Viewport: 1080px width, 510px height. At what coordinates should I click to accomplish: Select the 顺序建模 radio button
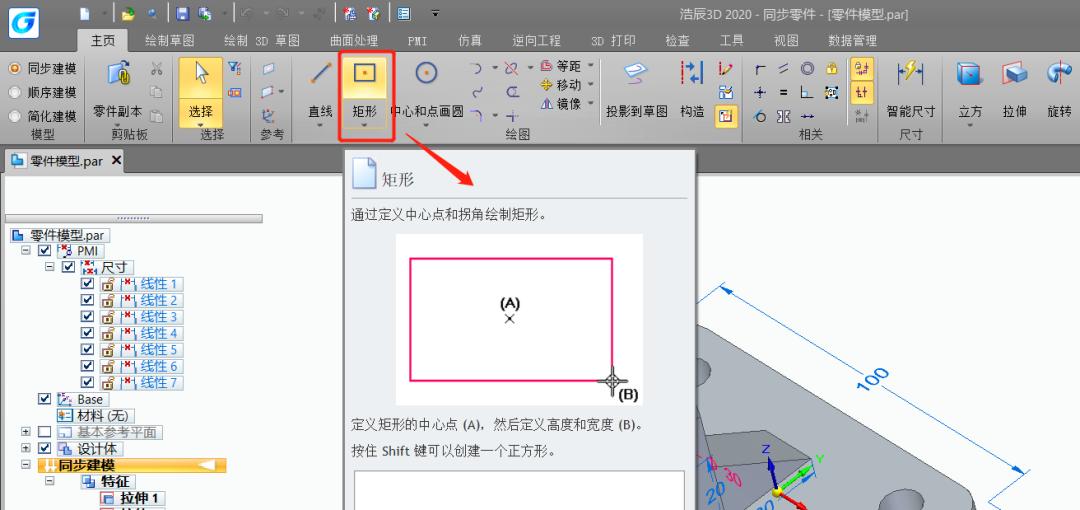[14, 92]
